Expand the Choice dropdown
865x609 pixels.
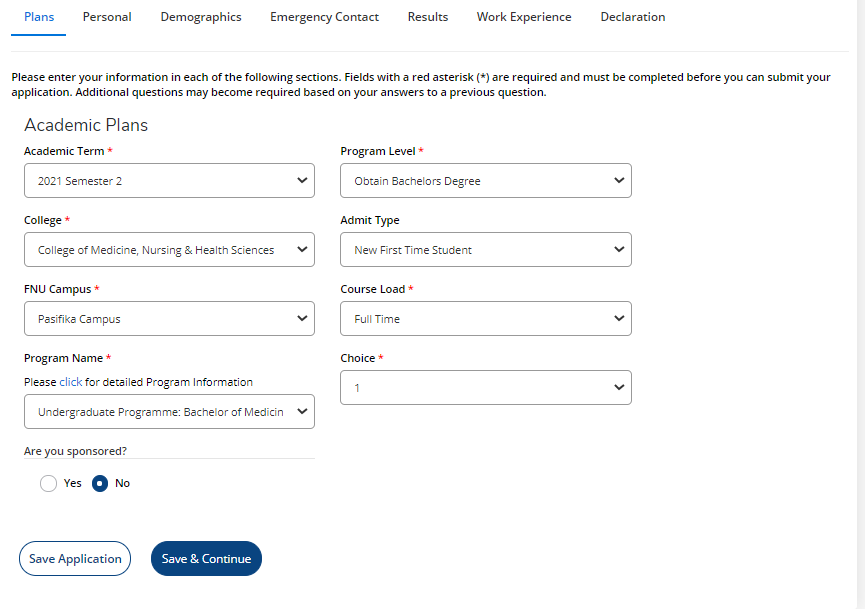pos(486,388)
